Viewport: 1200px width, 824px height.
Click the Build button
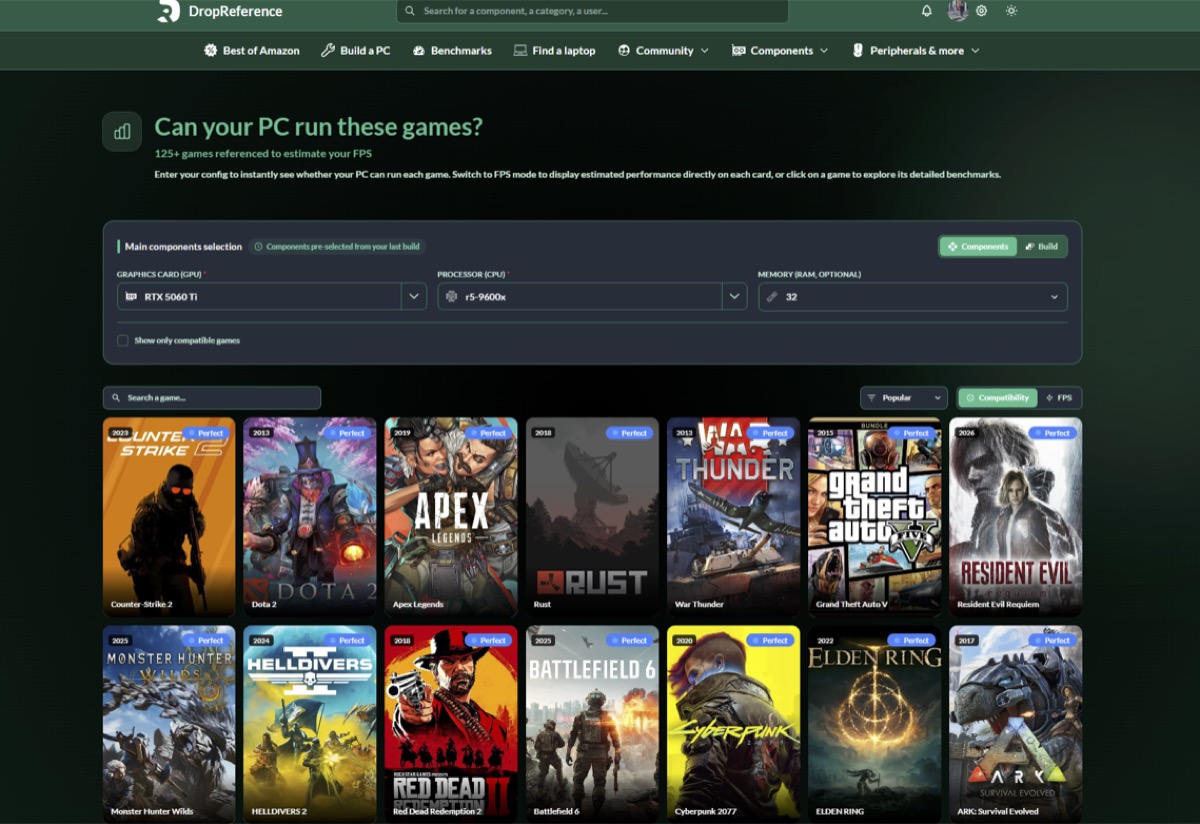1043,246
